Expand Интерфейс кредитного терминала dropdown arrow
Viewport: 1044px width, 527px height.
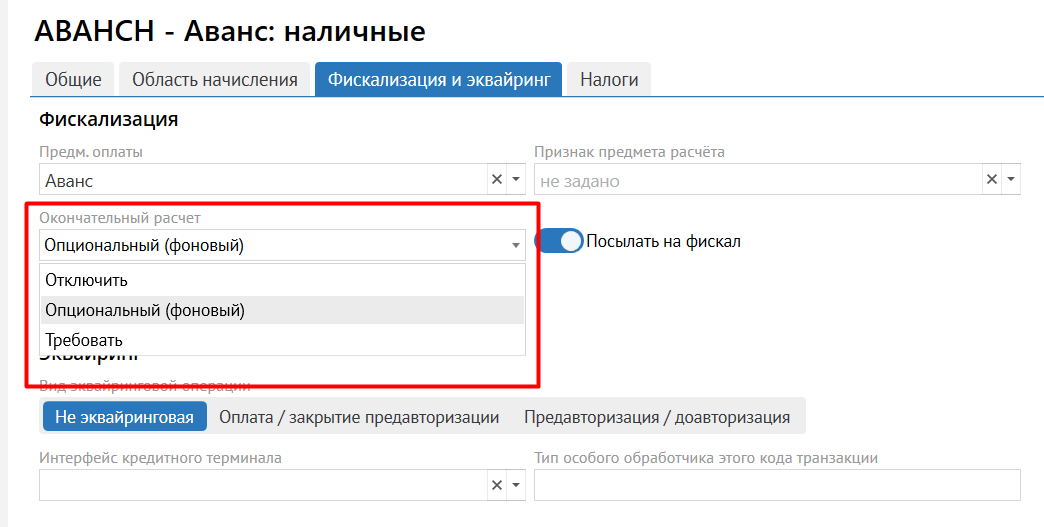(x=516, y=485)
